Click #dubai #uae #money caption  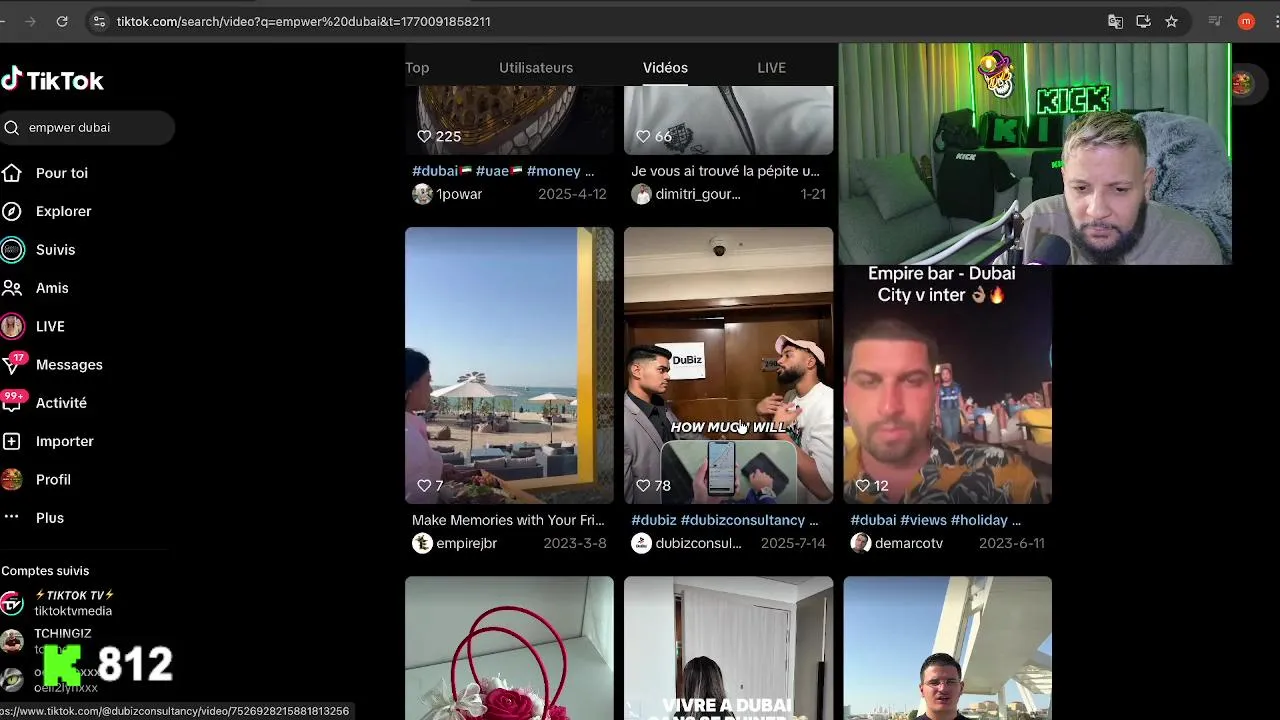click(x=503, y=171)
